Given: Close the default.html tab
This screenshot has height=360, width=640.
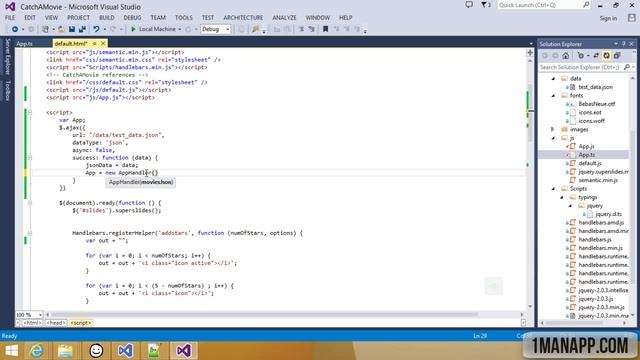Looking at the screenshot, I should (x=103, y=43).
